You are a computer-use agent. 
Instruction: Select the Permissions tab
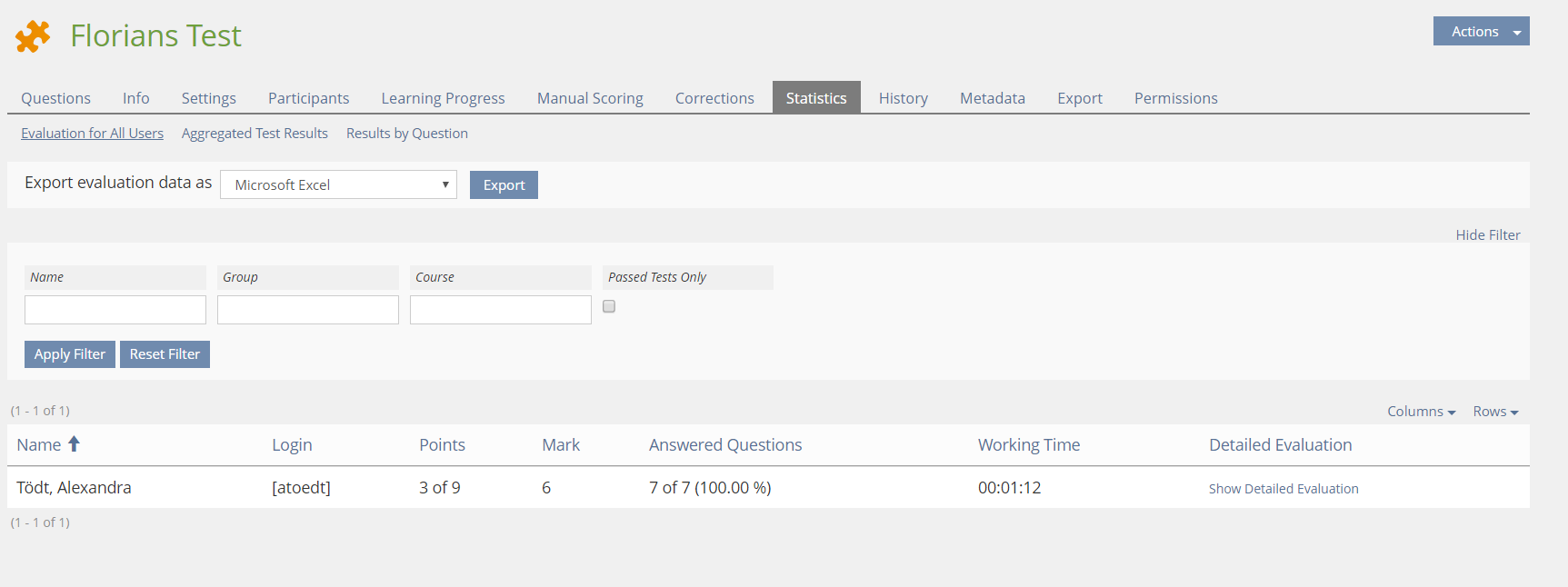click(x=1175, y=98)
